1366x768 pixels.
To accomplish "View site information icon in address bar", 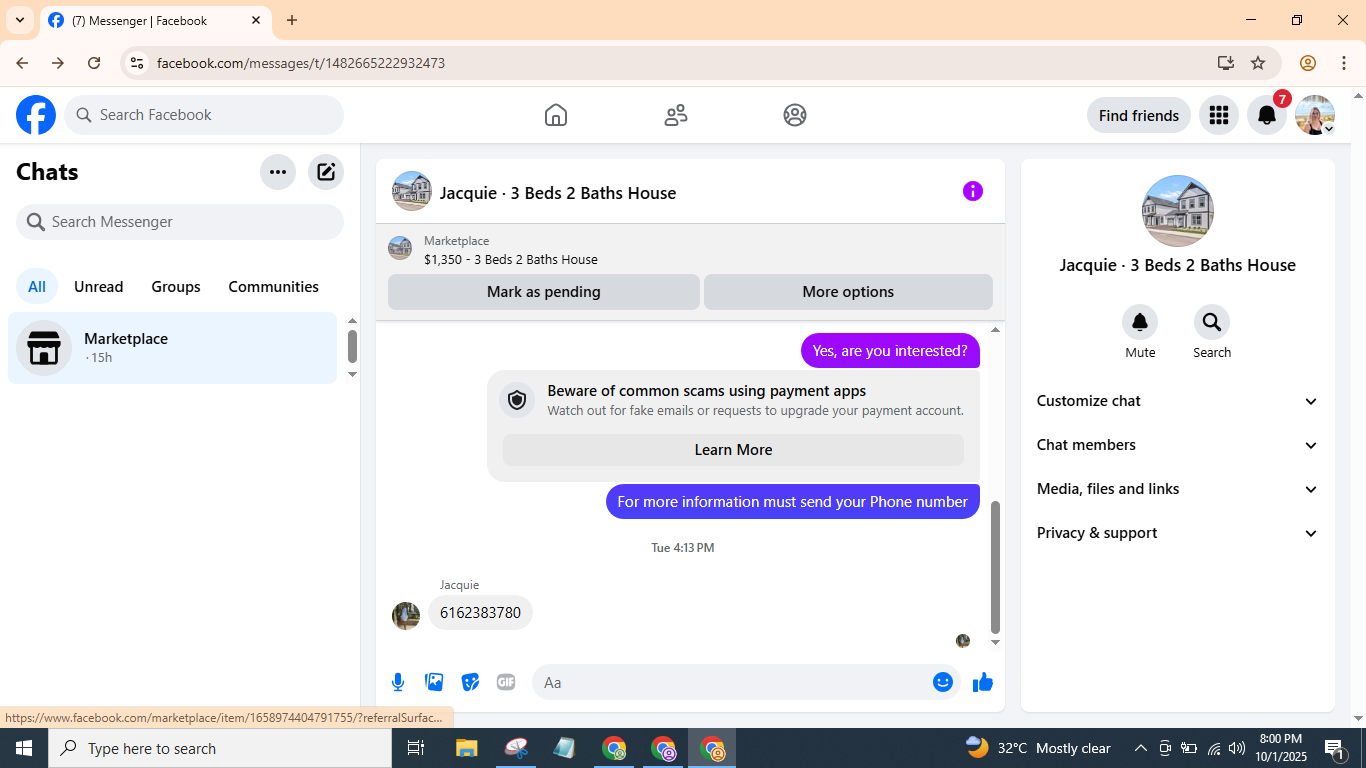I will pos(137,63).
